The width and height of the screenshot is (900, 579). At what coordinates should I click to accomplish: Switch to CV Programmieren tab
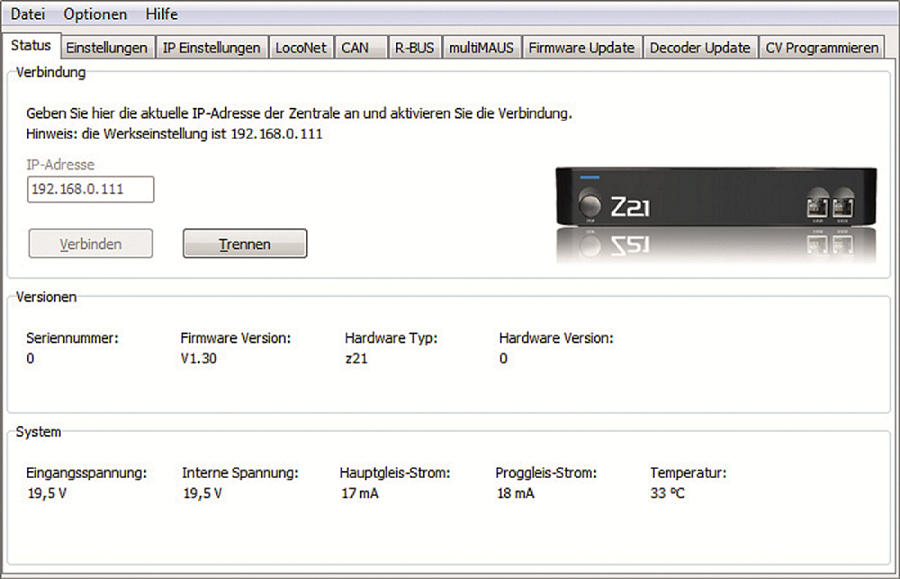pos(822,46)
